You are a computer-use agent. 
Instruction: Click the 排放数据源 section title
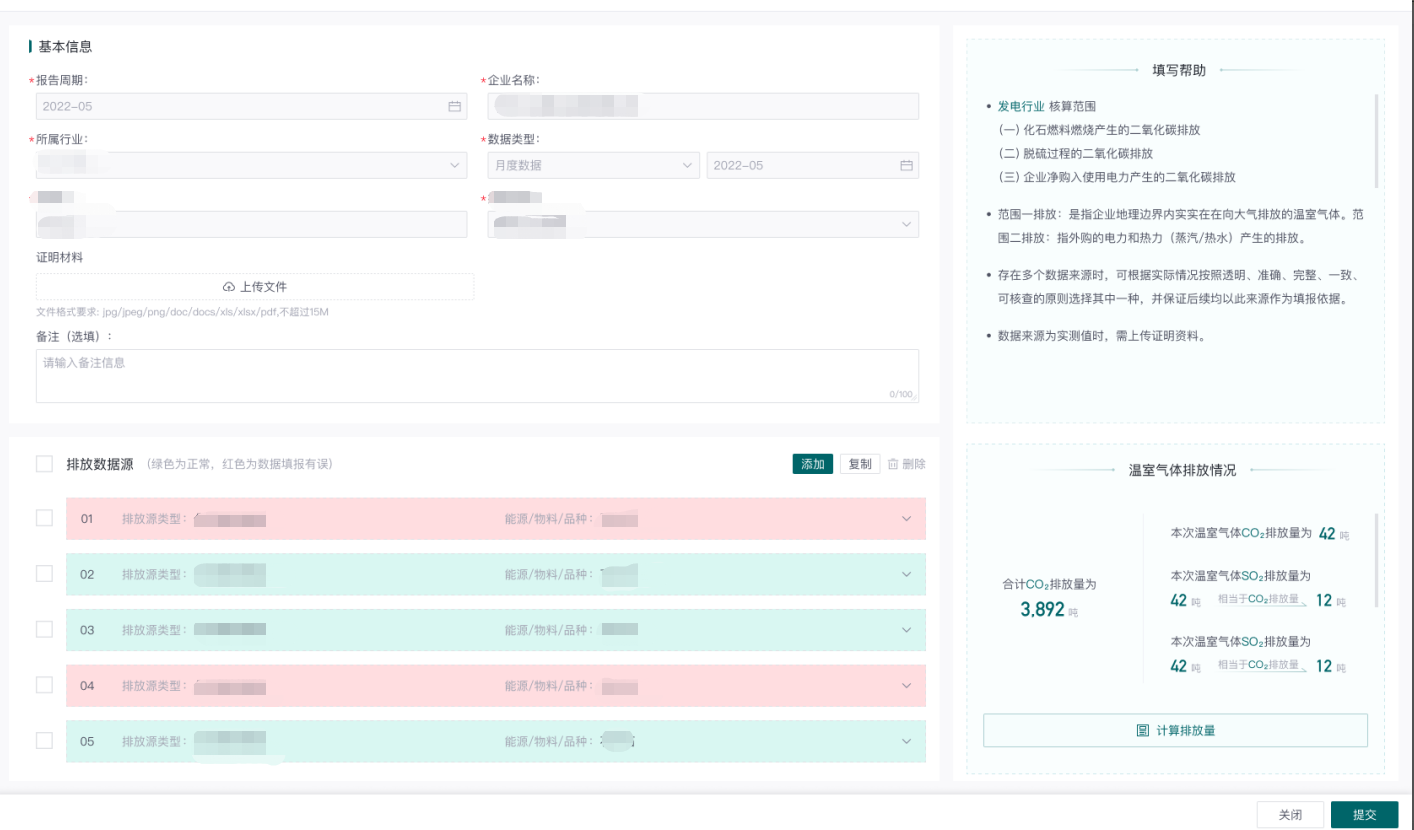pos(99,464)
